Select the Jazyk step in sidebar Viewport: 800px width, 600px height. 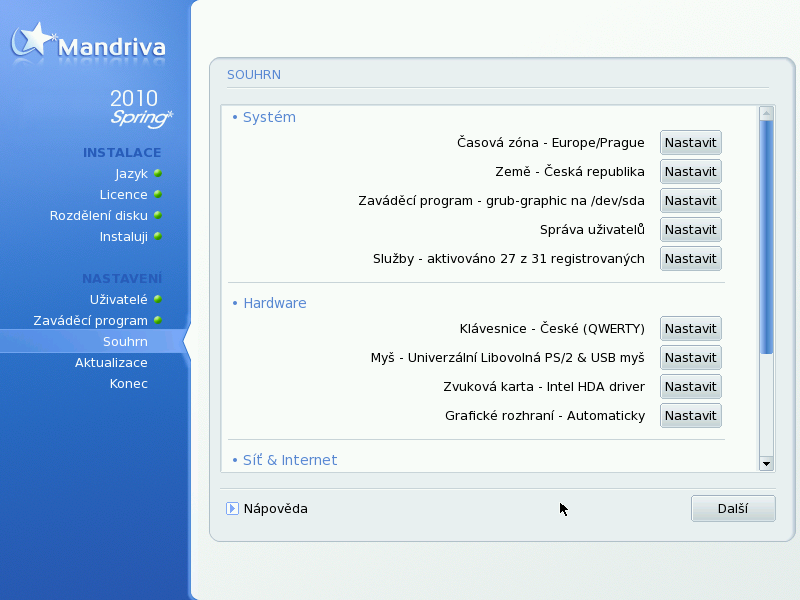pos(131,174)
